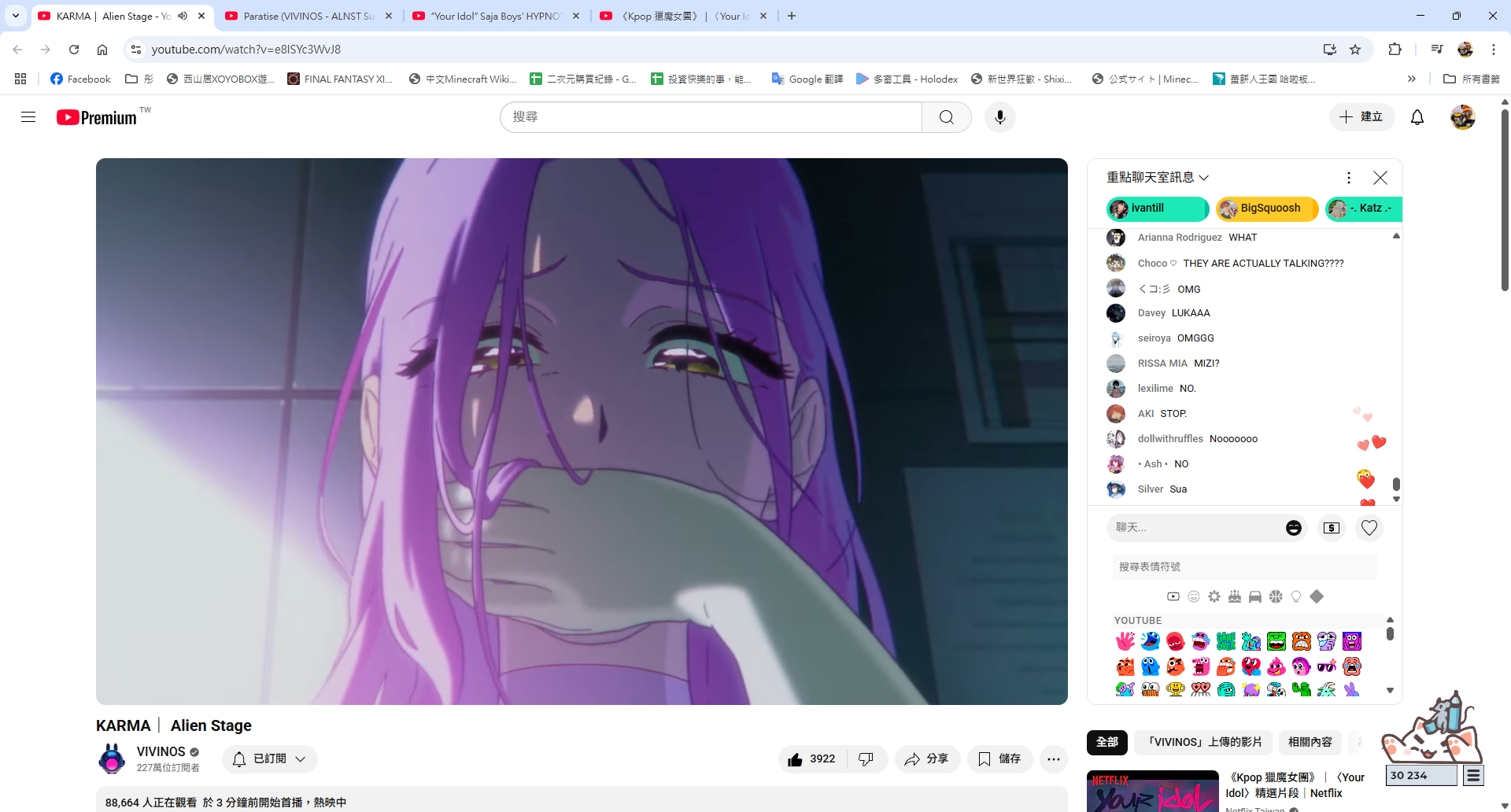Open Chrome three-dot menu
The height and width of the screenshot is (812, 1511).
point(1494,50)
